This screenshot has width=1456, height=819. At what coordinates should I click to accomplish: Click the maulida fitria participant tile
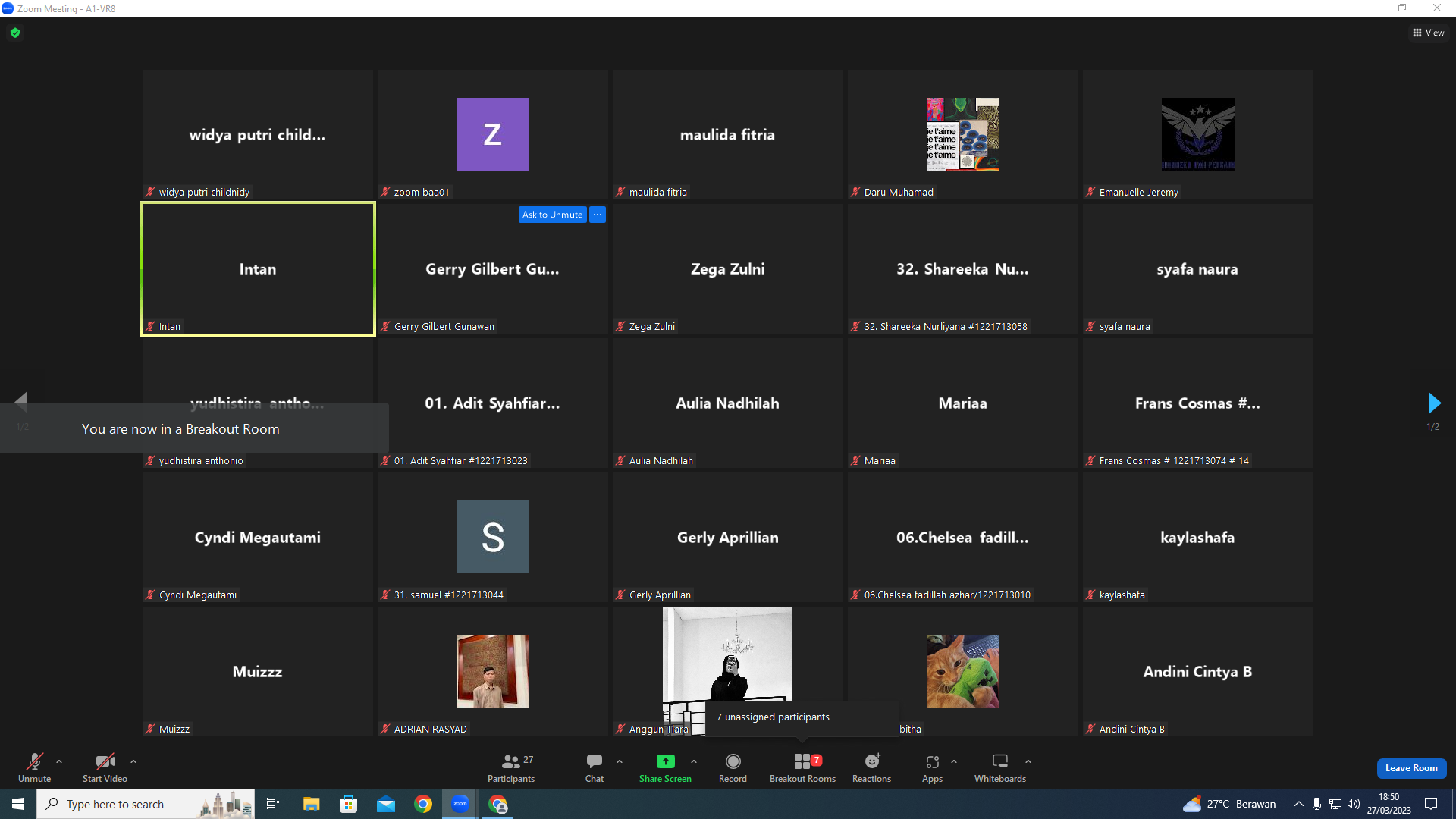728,134
